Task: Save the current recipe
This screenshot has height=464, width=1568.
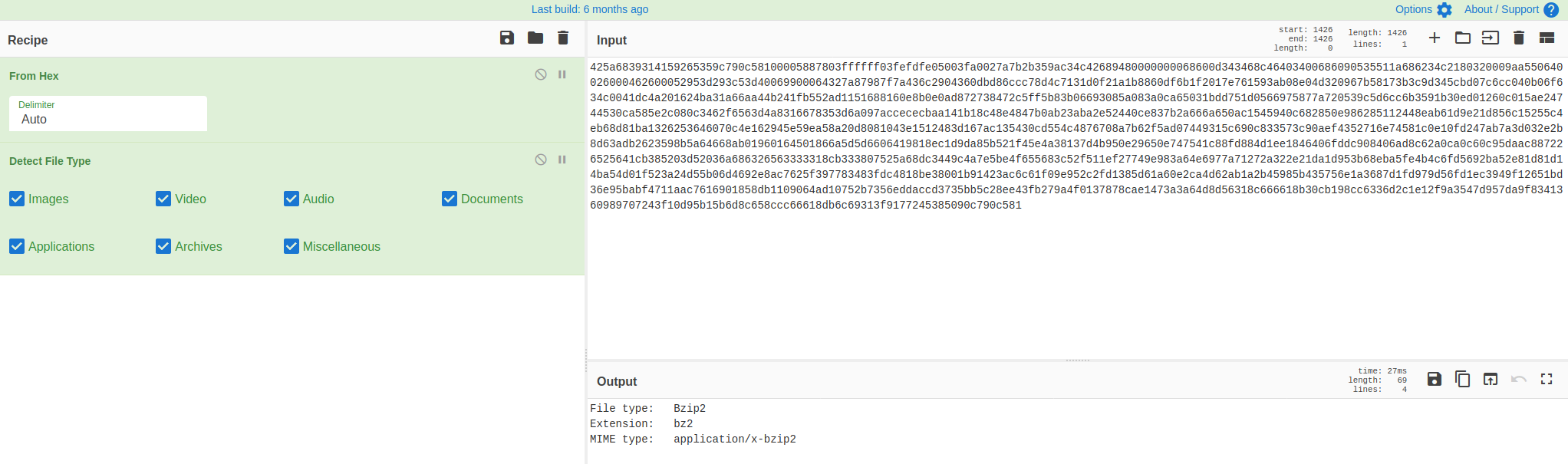Action: pos(506,38)
